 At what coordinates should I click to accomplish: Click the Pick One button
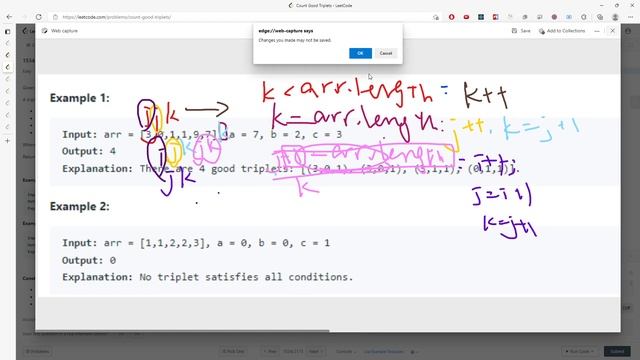point(233,351)
